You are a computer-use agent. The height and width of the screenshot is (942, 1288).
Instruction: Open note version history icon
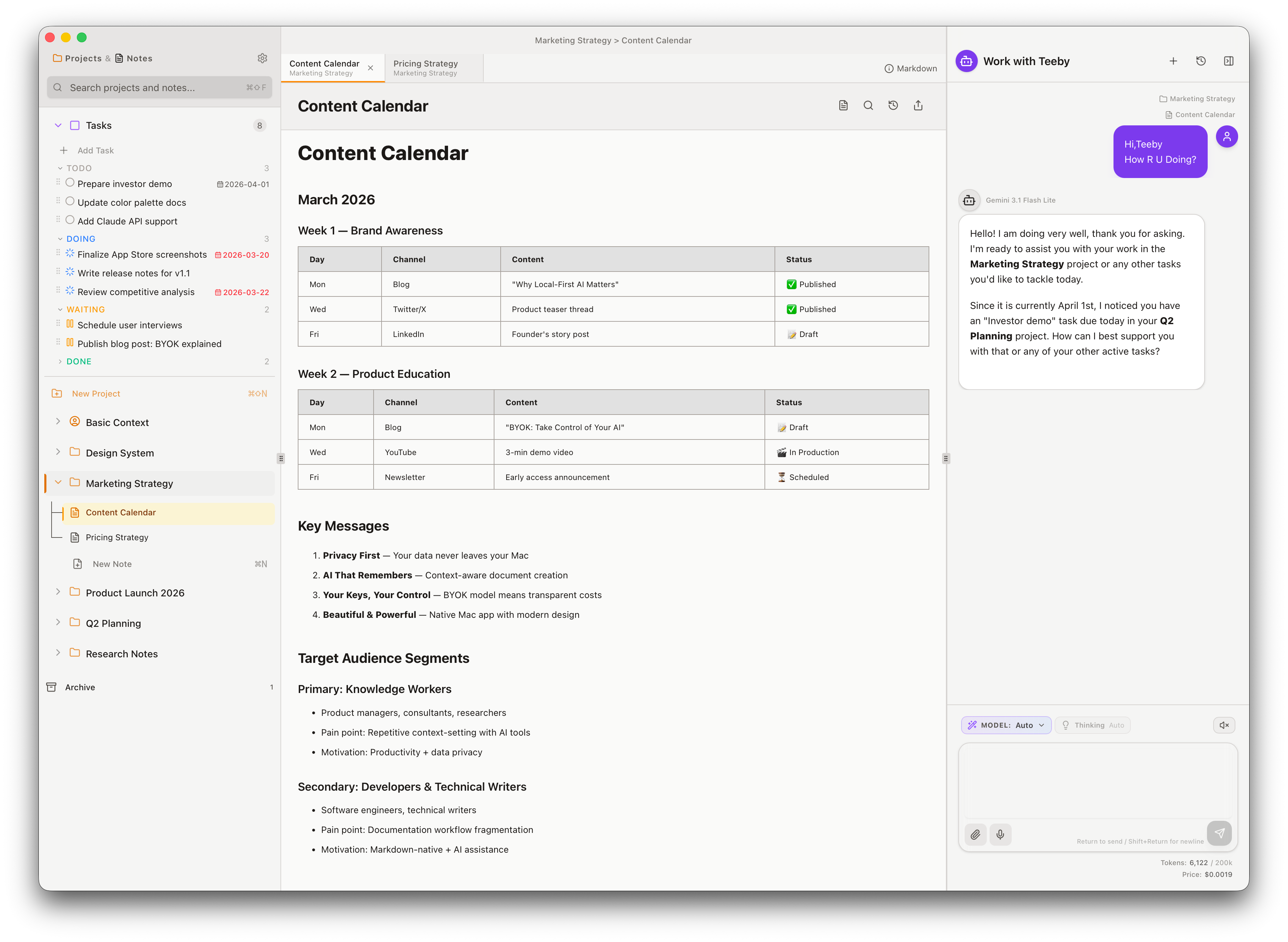pos(893,106)
